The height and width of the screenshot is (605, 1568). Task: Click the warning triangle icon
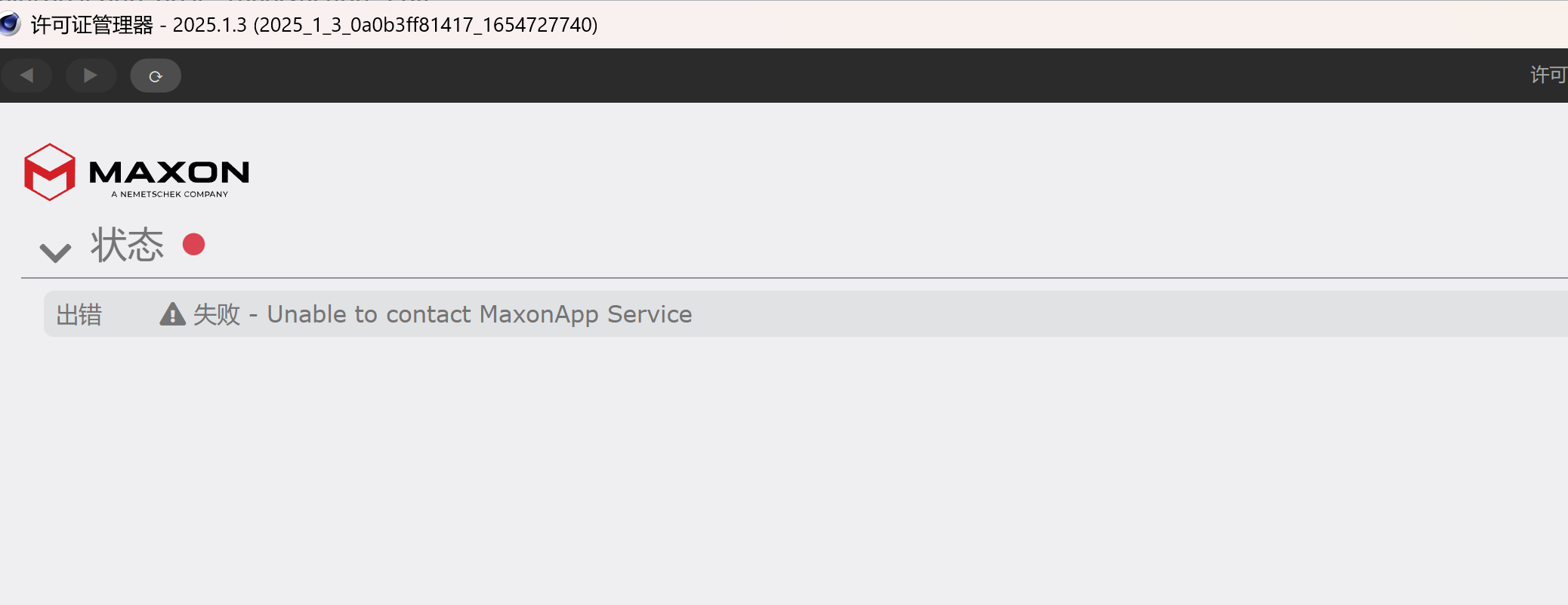172,314
